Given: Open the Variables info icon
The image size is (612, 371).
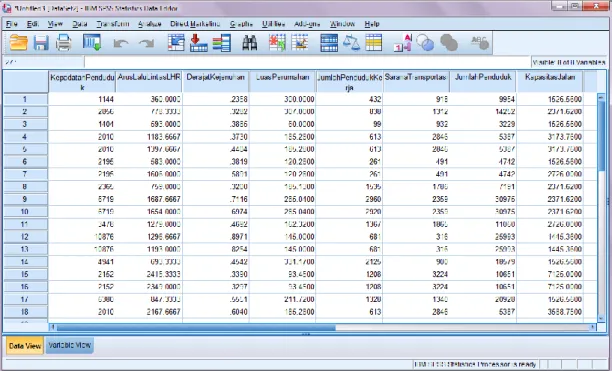Looking at the screenshot, I should (222, 43).
